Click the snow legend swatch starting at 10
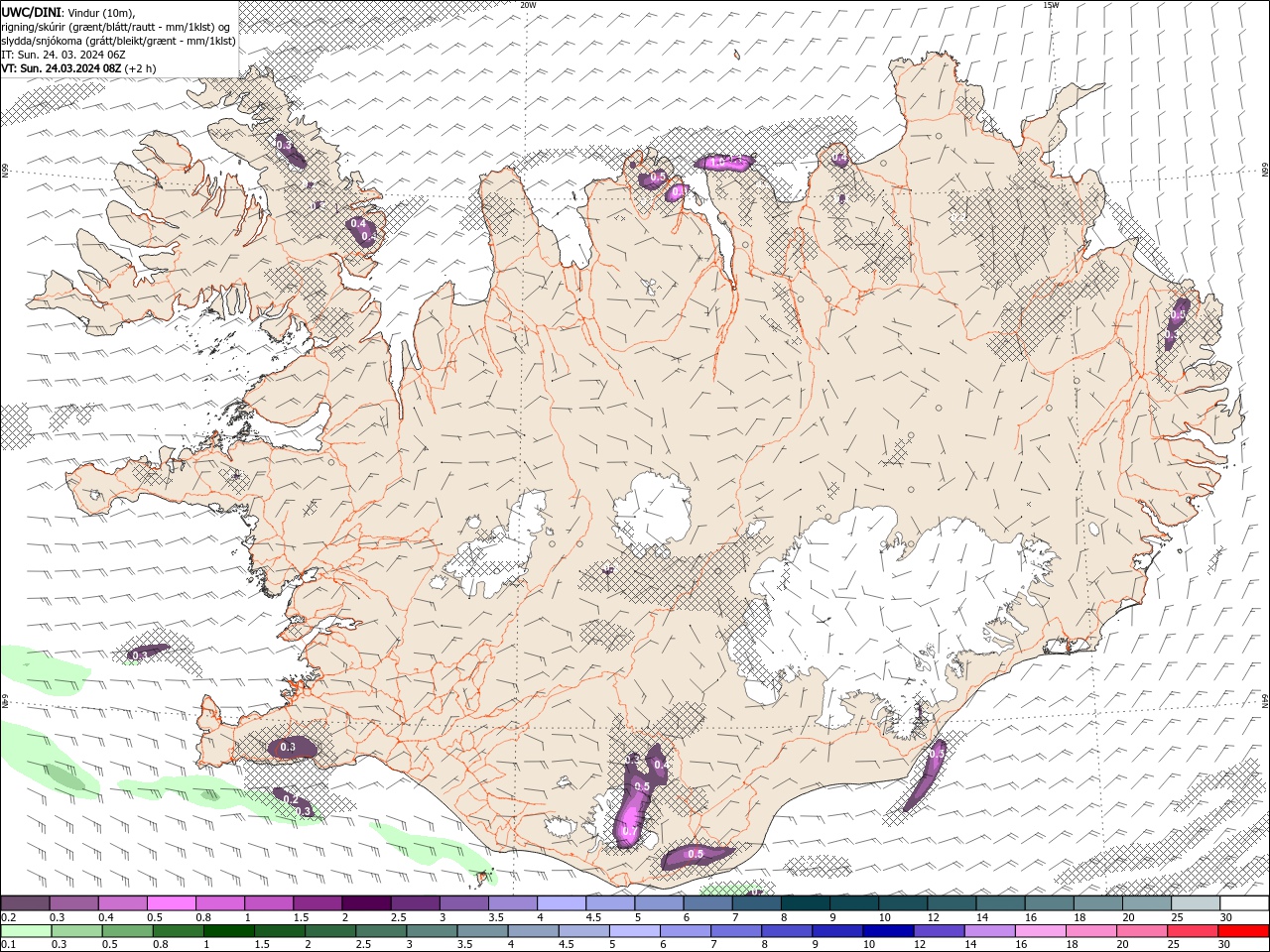 pyautogui.click(x=901, y=902)
